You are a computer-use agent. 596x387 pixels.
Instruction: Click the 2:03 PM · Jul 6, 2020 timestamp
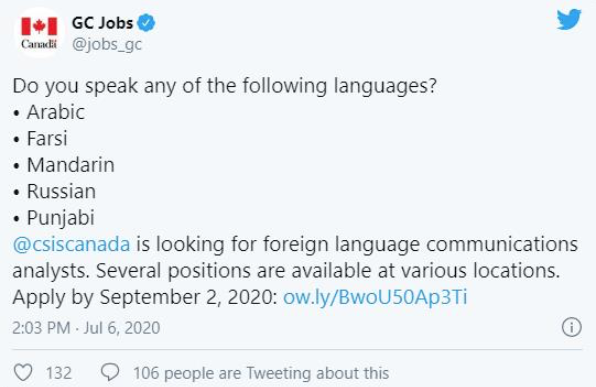coord(86,328)
